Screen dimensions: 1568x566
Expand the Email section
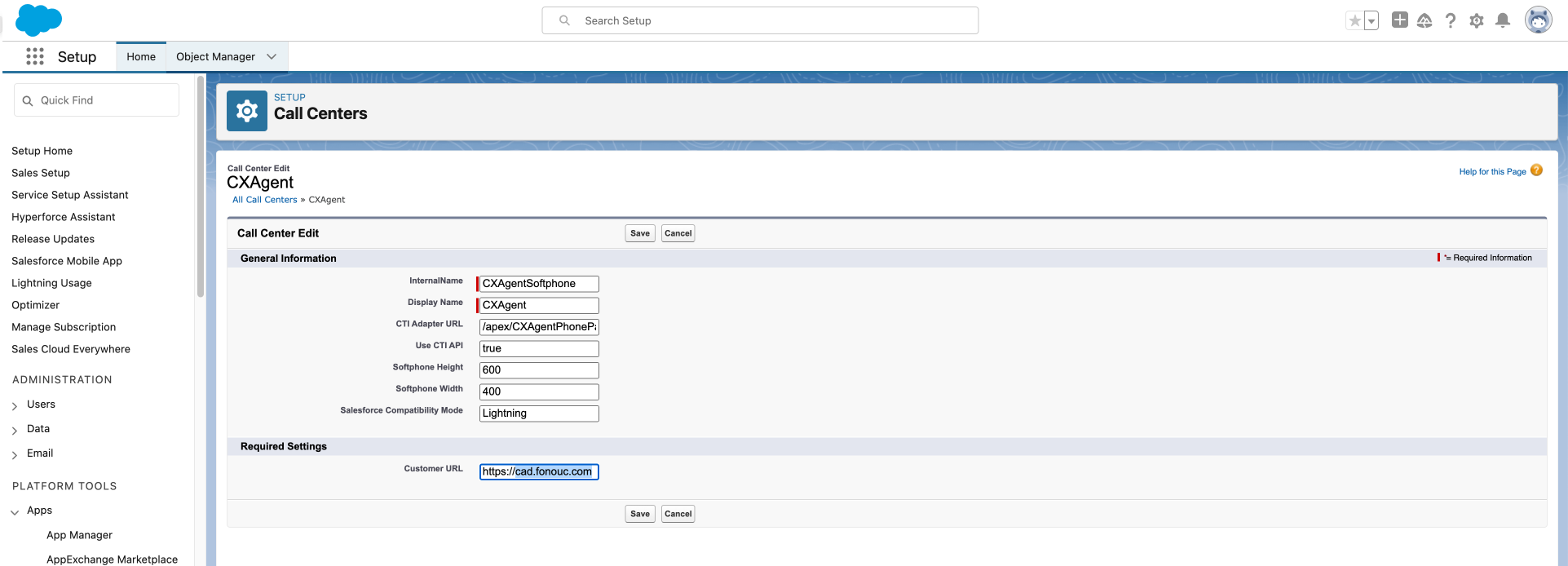(15, 454)
